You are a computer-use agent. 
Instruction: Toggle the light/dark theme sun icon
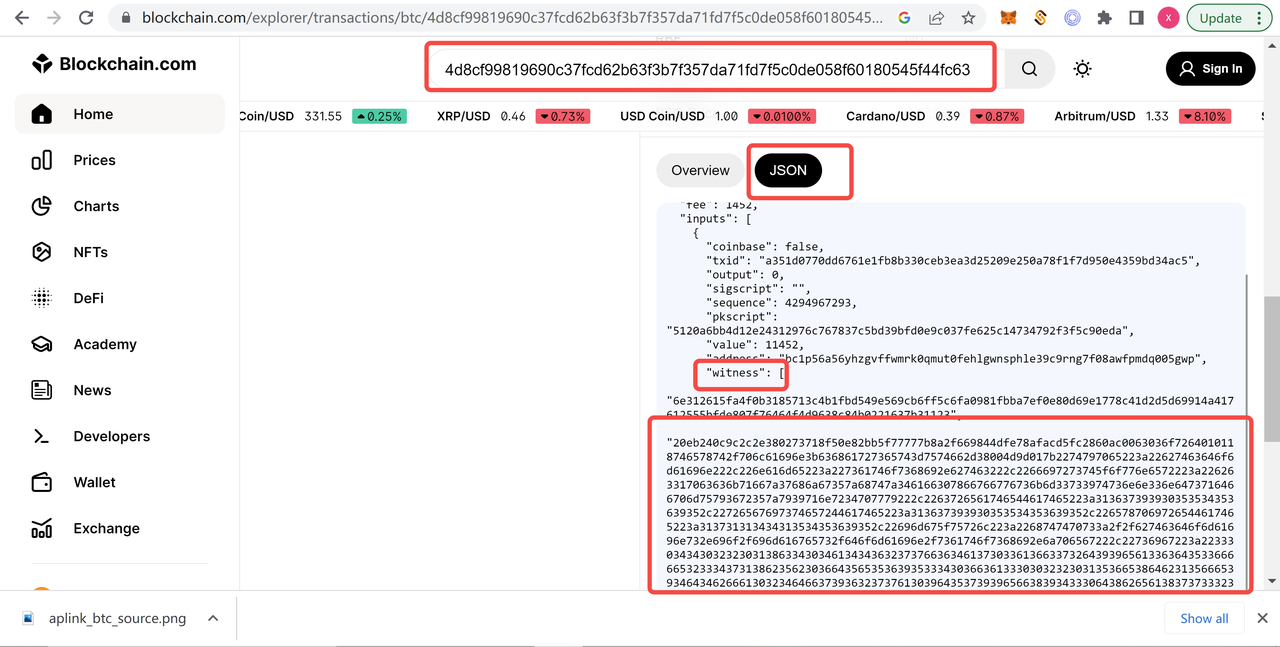tap(1082, 68)
